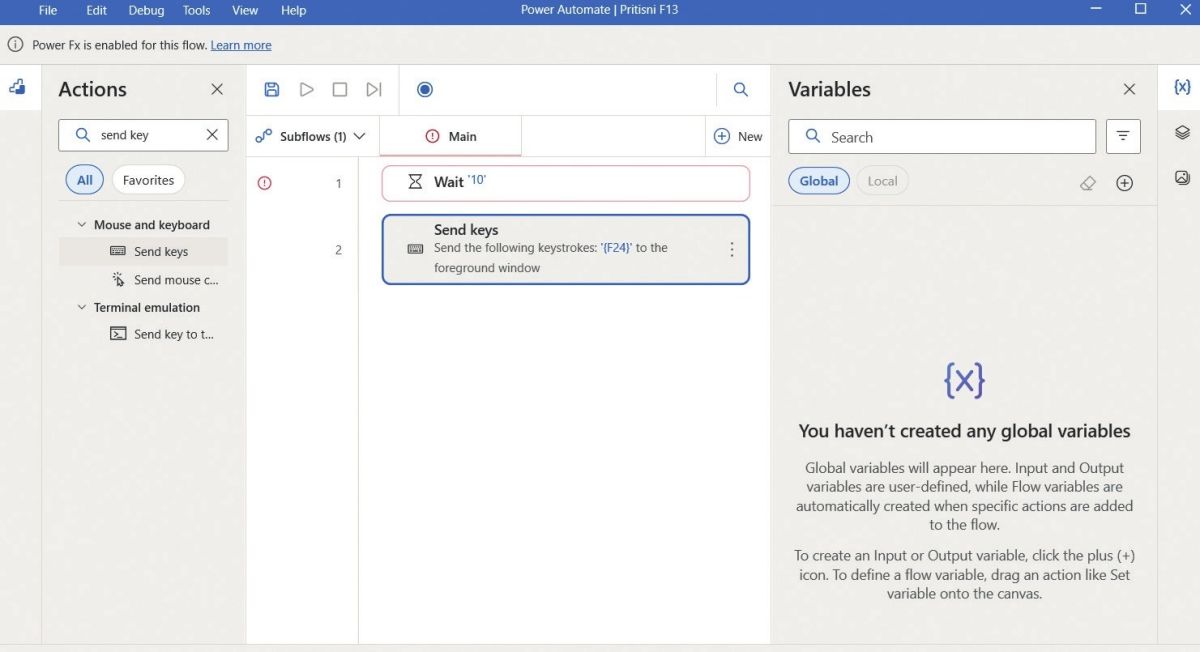Click the eraser icon in Variables
This screenshot has height=652, width=1200.
(x=1089, y=183)
